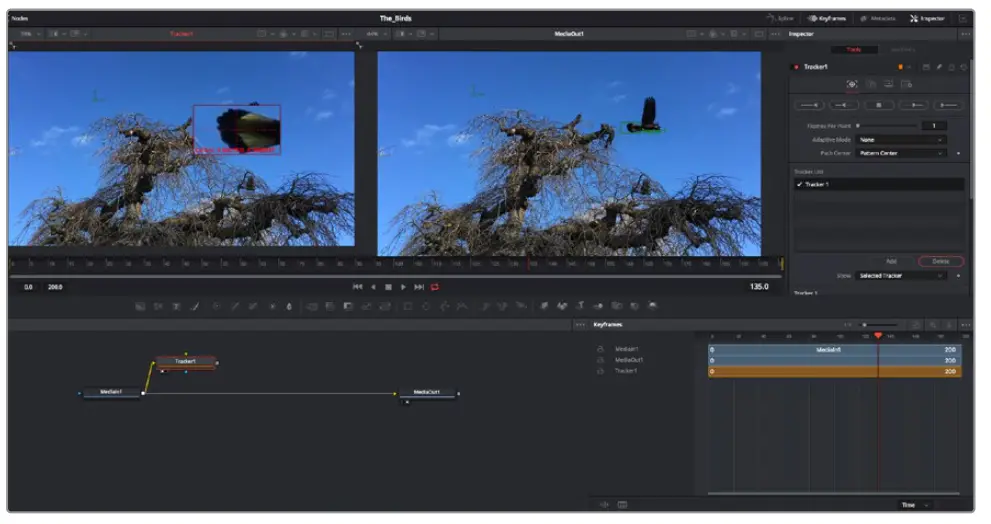
Task: Click the stop button in transport controls
Action: [x=388, y=287]
